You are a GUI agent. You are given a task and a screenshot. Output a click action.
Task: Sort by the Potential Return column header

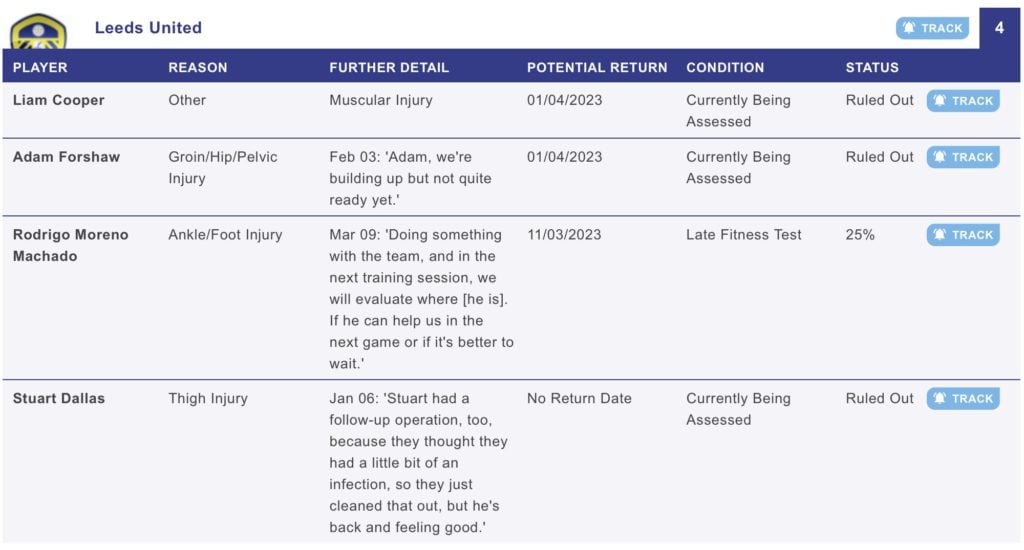click(x=597, y=67)
